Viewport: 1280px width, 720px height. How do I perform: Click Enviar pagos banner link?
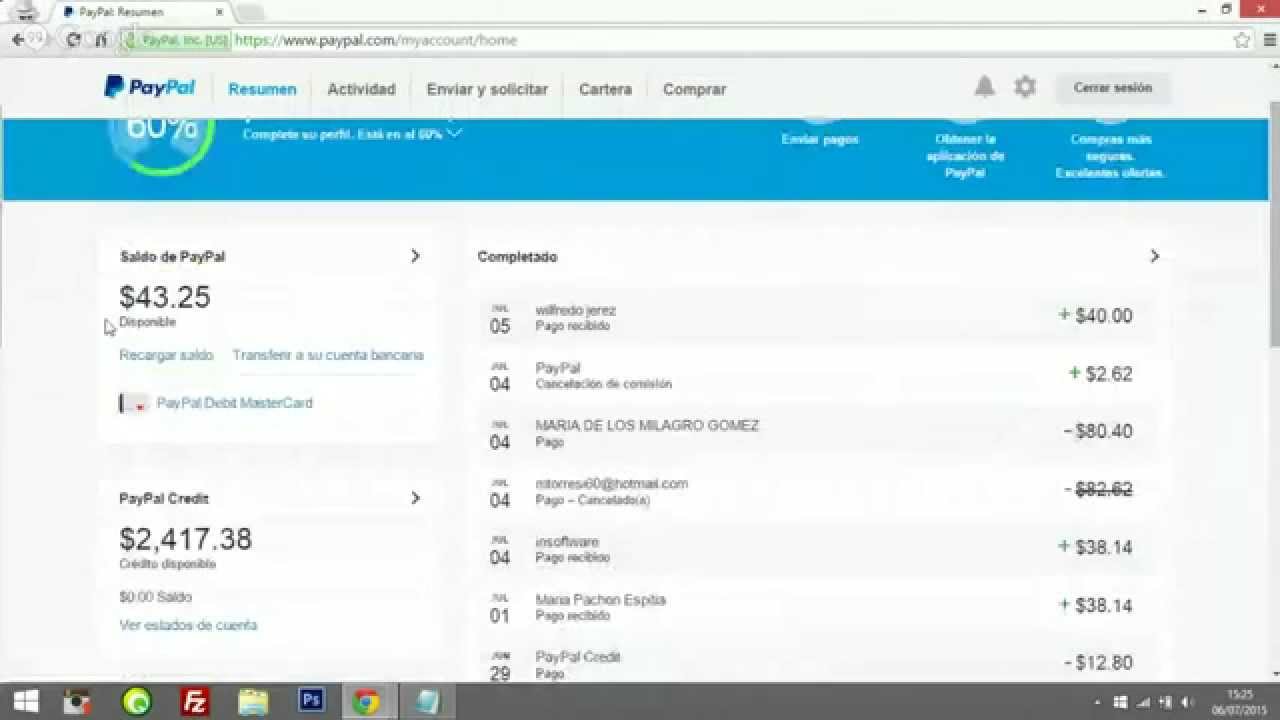820,140
